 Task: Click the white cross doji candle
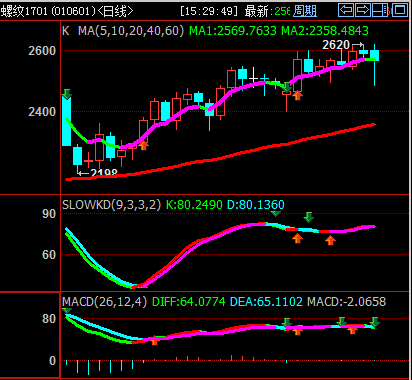(x=254, y=77)
